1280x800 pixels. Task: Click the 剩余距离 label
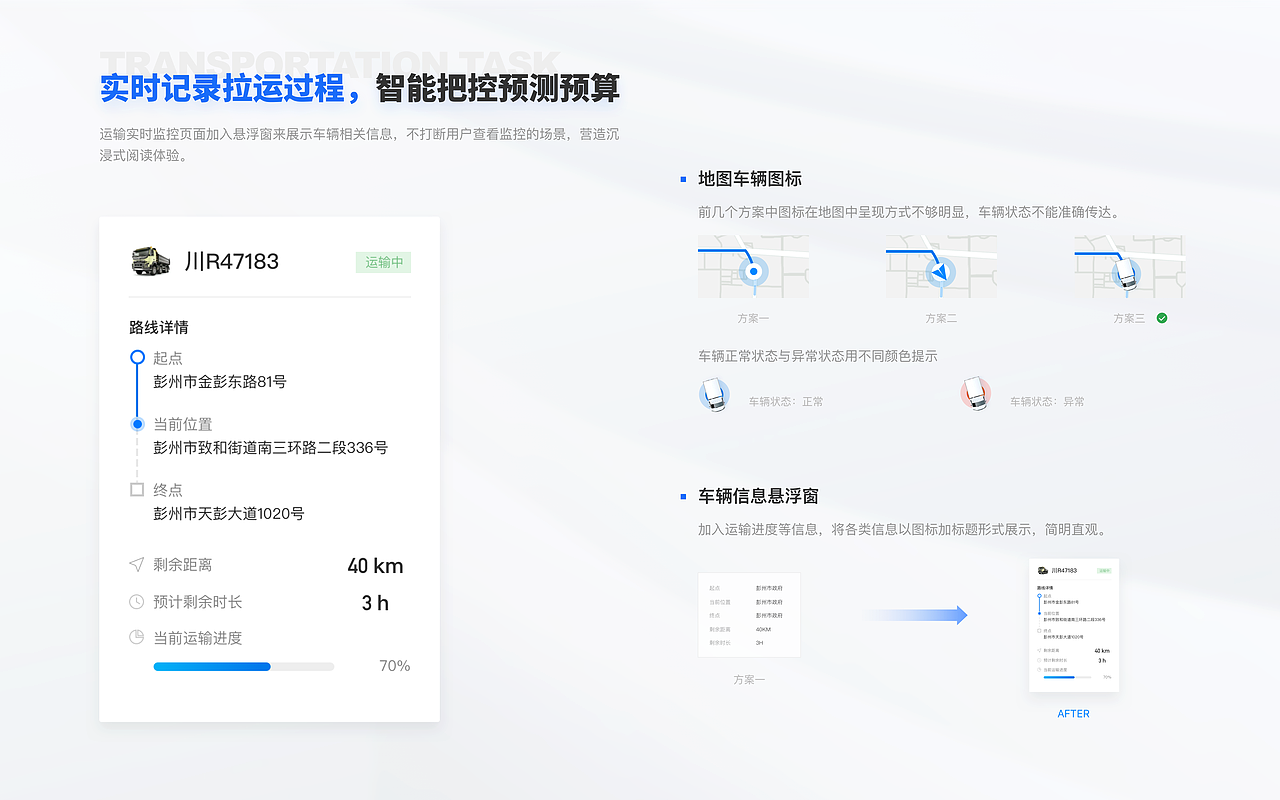tap(183, 565)
